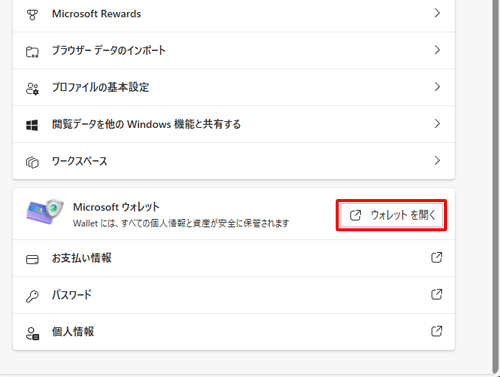Click the workspaces stacked icon
Screen dimensions: 500x377
click(x=32, y=162)
